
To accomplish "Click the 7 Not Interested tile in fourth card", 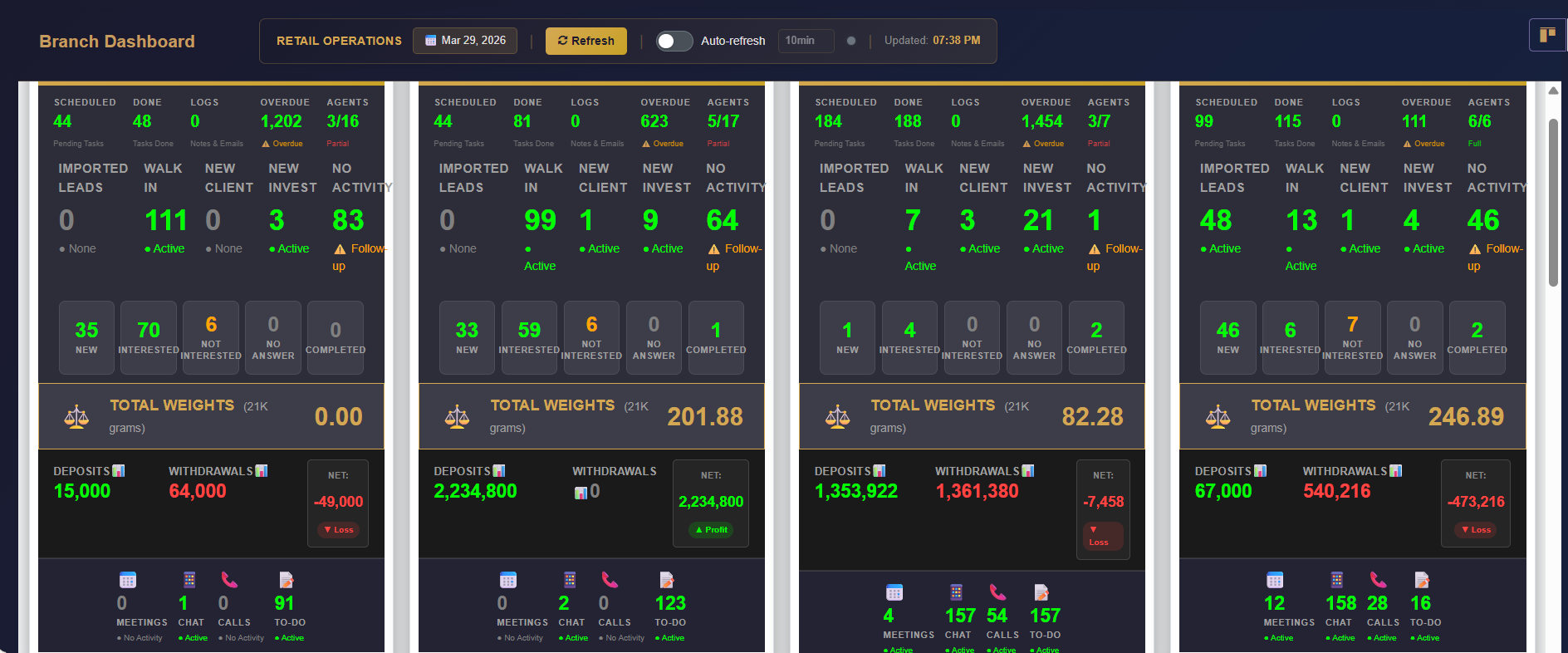I will pyautogui.click(x=1352, y=337).
